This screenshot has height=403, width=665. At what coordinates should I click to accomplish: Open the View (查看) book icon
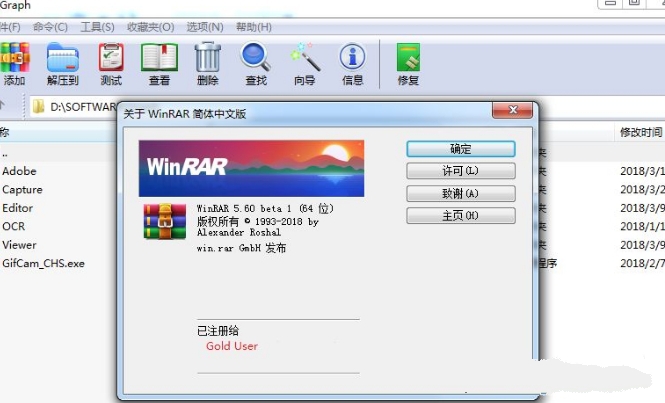click(x=159, y=64)
